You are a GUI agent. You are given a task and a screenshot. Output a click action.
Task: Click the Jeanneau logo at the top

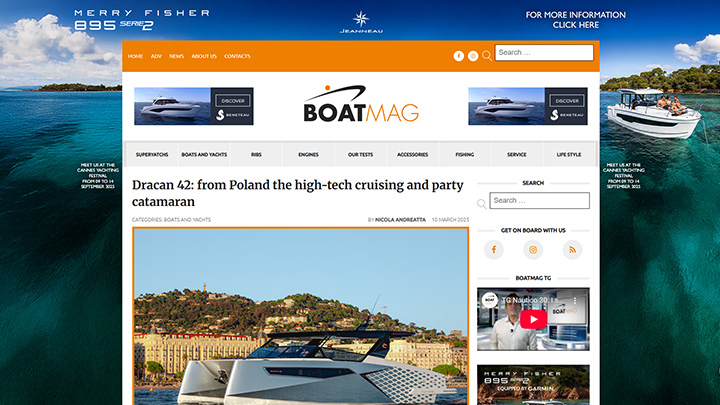coord(360,22)
